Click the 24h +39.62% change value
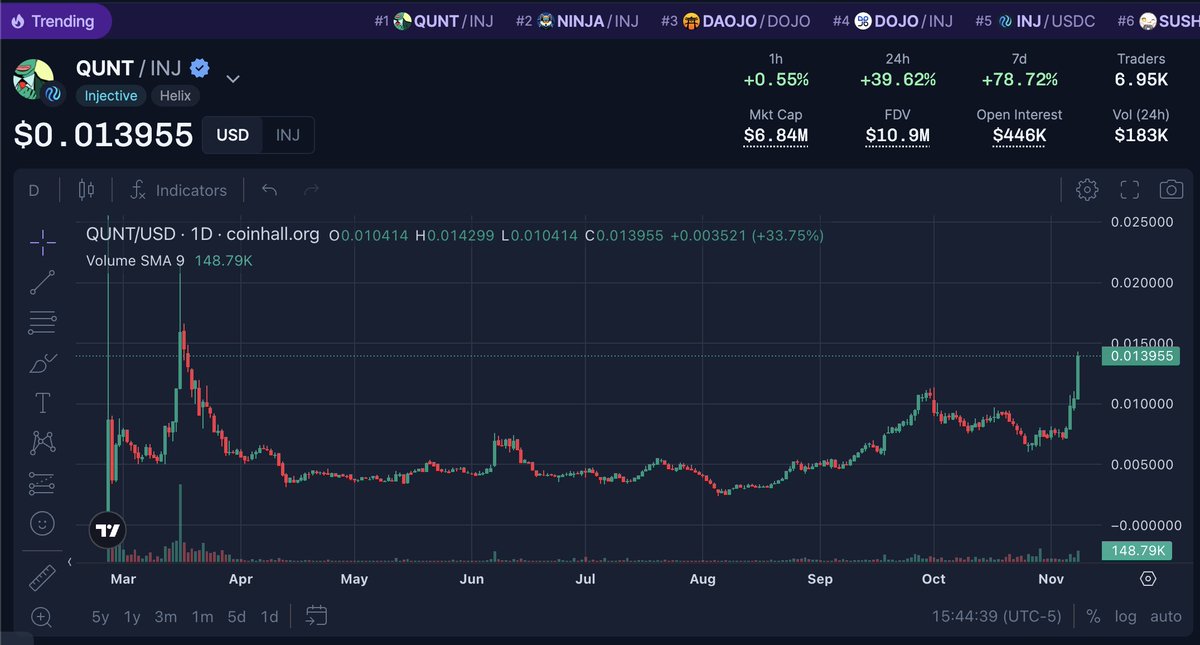 [897, 80]
